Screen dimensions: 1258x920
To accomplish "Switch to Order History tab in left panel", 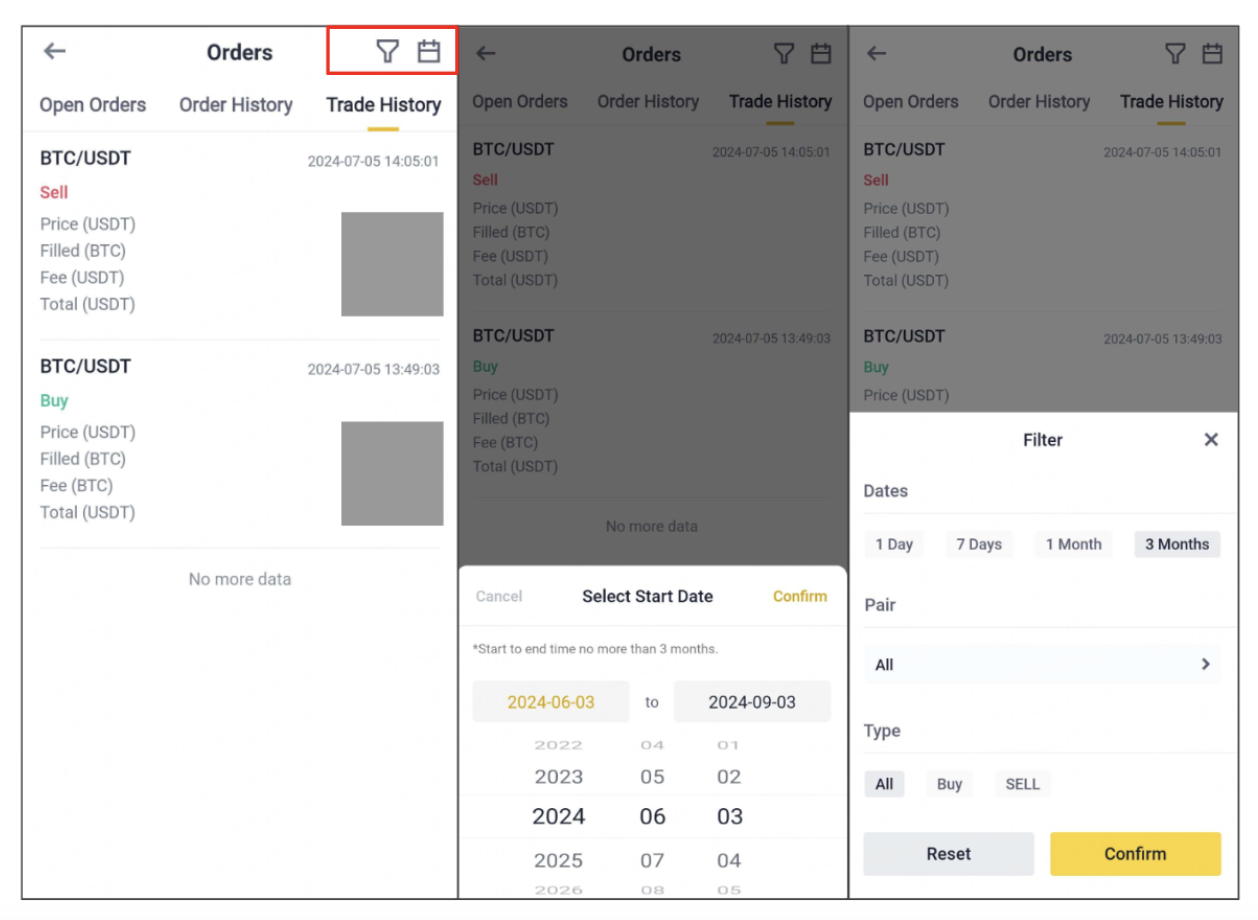I will (236, 105).
